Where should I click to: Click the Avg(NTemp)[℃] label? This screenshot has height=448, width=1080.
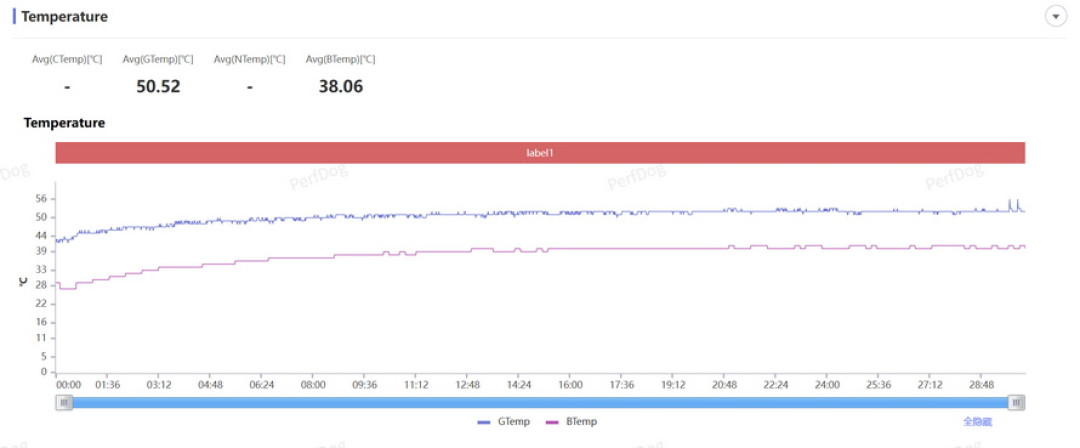pos(249,59)
